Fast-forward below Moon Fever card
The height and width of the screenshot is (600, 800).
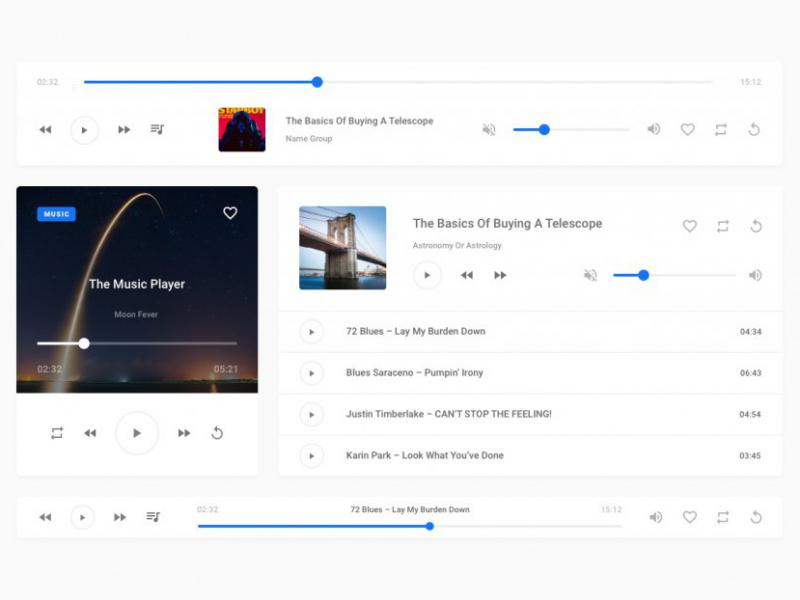[184, 433]
